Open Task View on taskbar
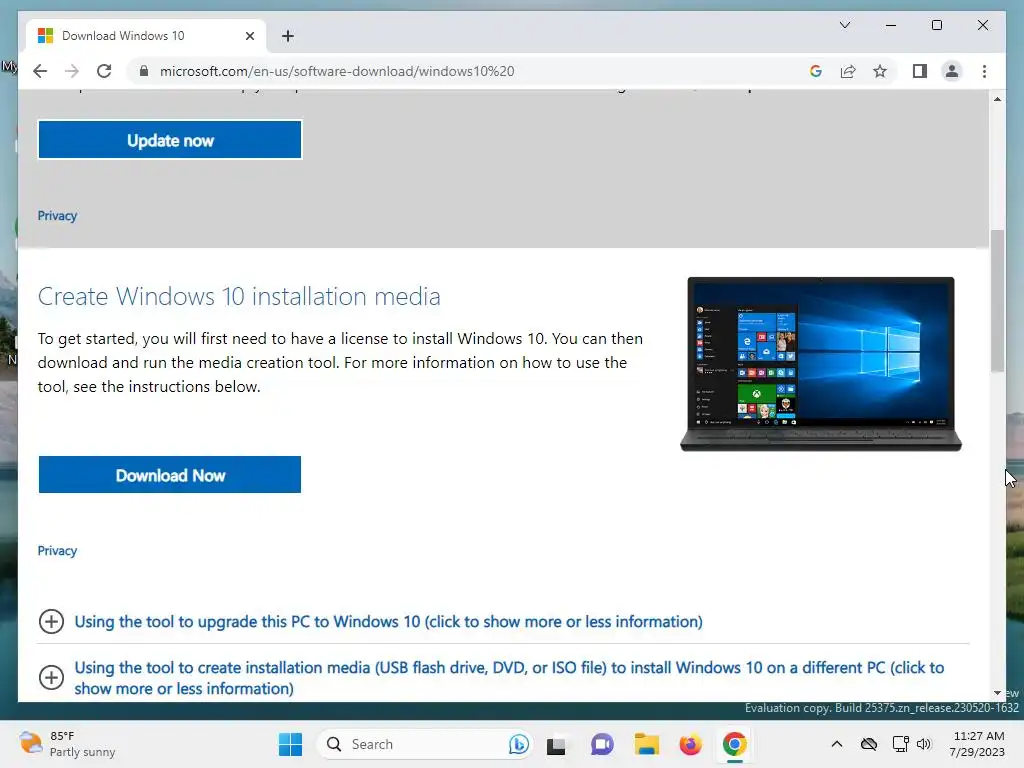The image size is (1024, 768). [x=556, y=744]
